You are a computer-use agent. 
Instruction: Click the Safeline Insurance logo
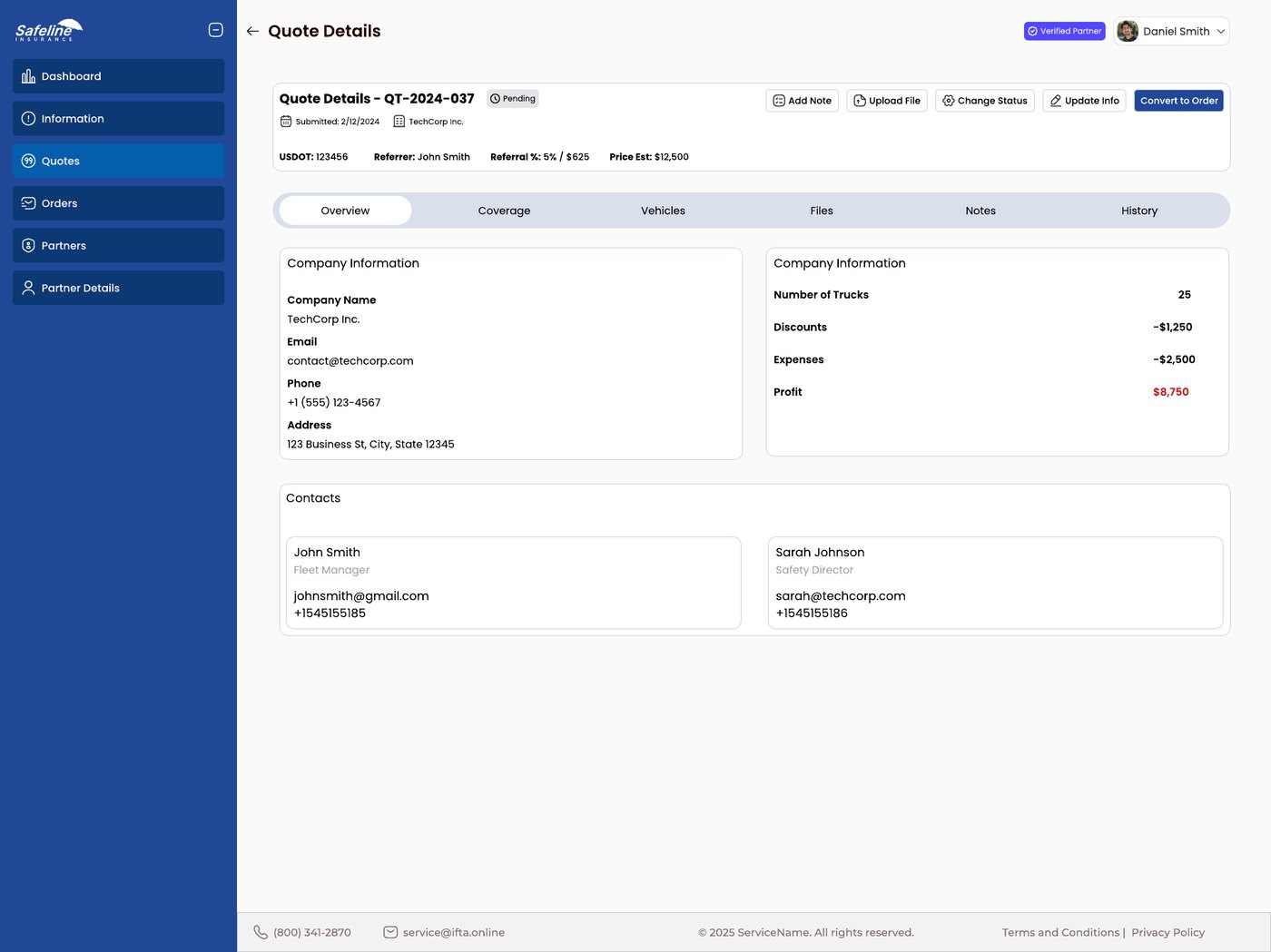[49, 30]
